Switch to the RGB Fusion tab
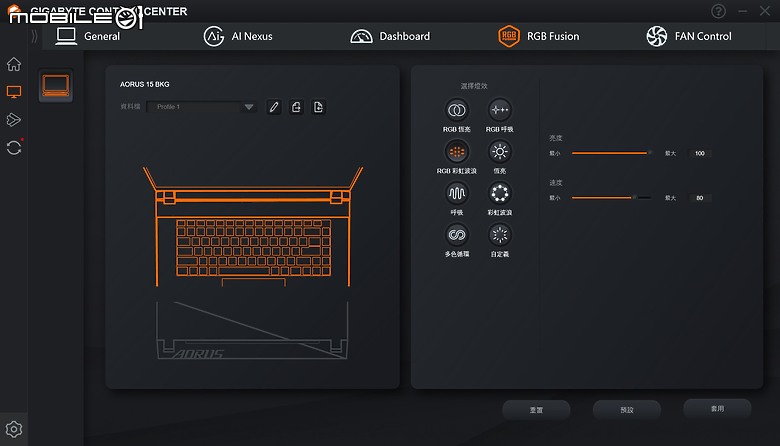Viewport: 780px width, 446px height. click(539, 36)
